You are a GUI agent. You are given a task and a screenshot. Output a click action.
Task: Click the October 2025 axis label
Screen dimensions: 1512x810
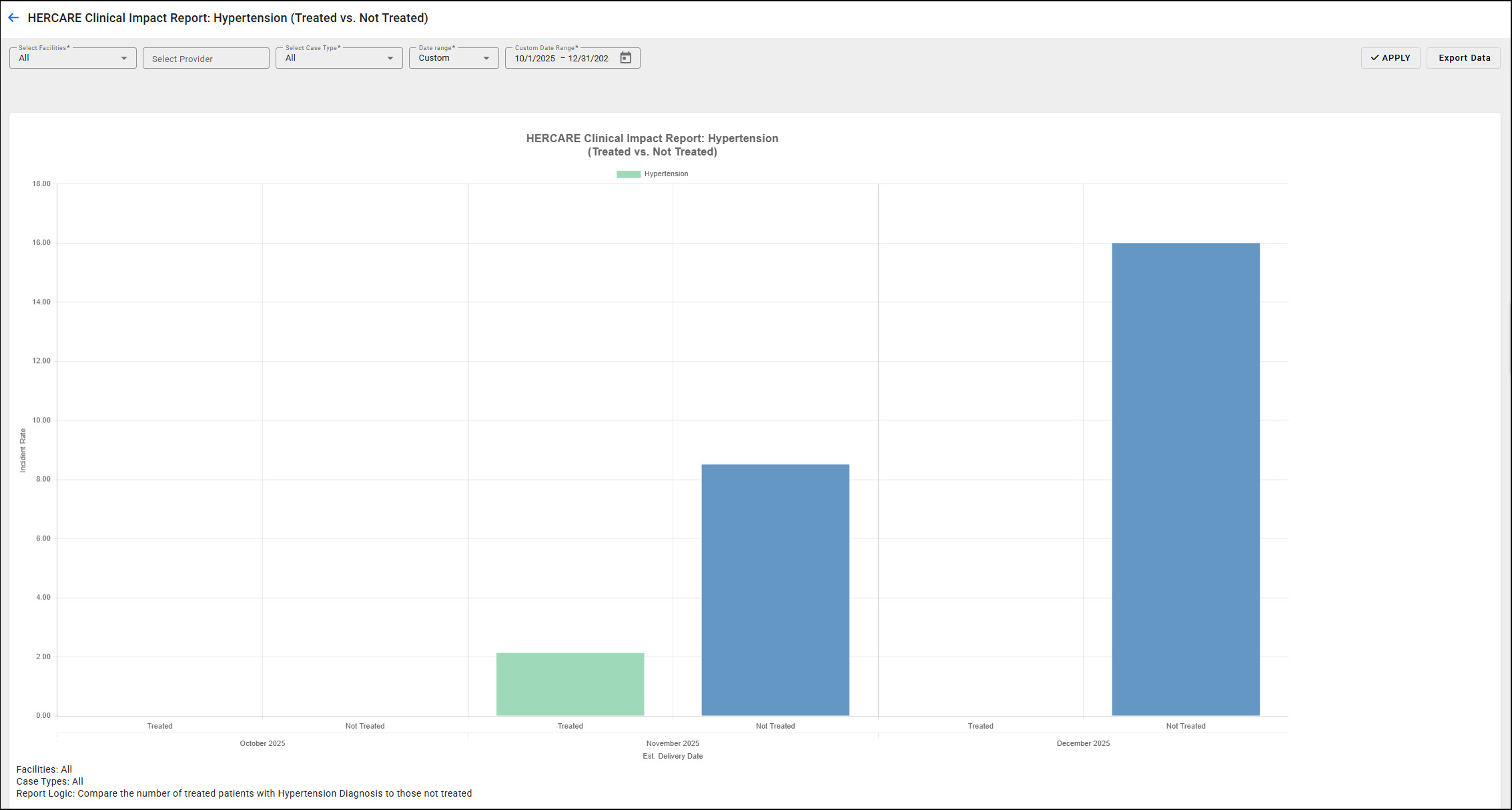[262, 743]
